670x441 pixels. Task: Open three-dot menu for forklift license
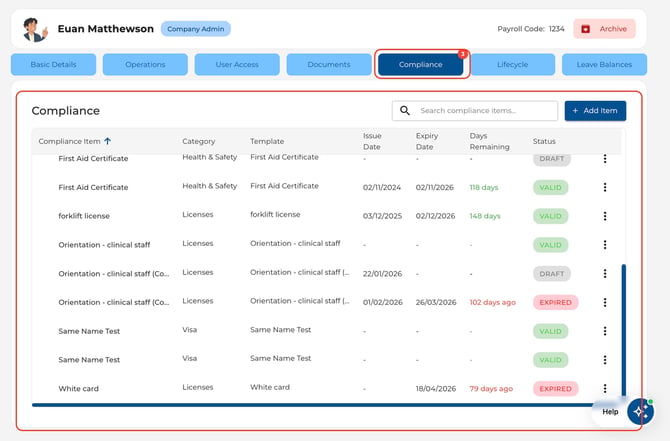(605, 216)
